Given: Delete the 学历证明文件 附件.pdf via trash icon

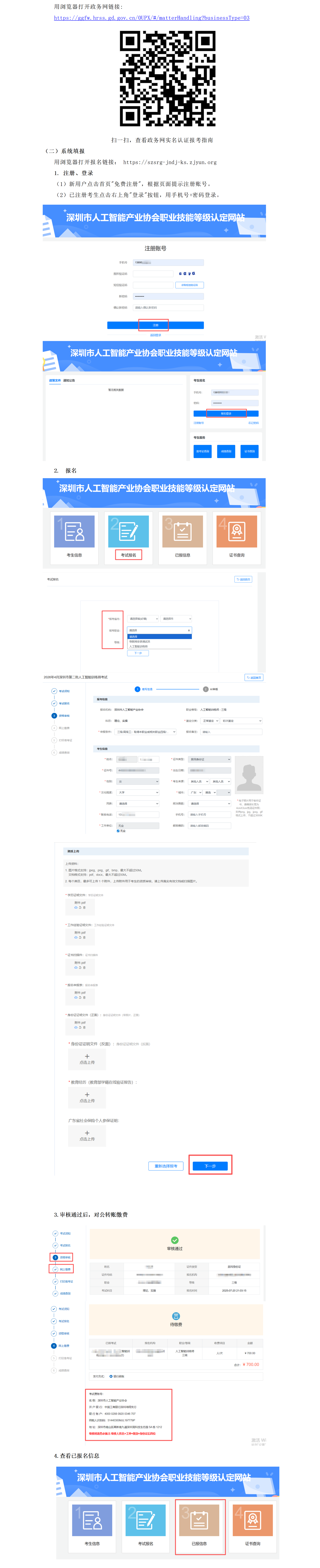Looking at the screenshot, I should coord(84,907).
